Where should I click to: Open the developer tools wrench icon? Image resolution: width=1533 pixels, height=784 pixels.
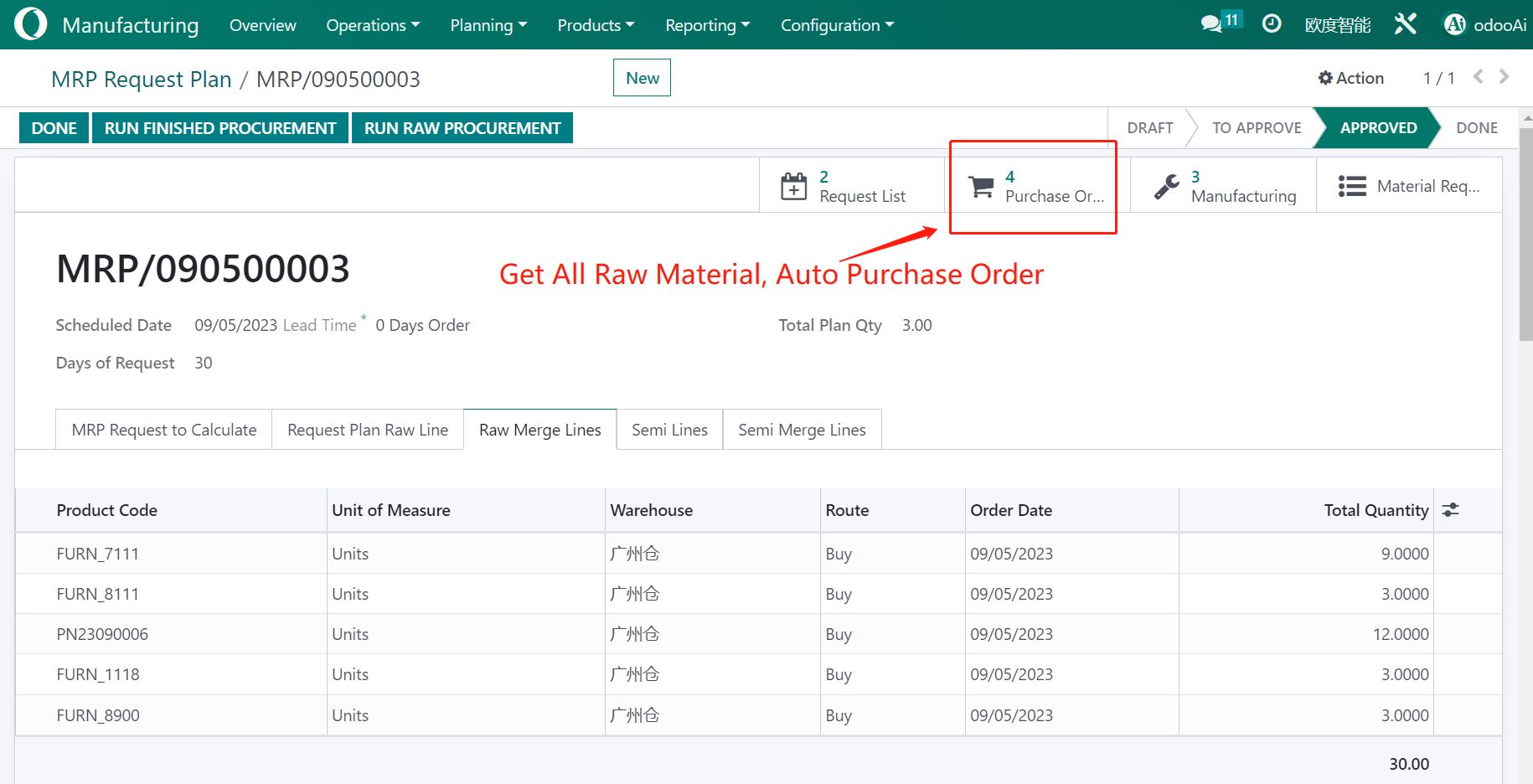[1405, 24]
